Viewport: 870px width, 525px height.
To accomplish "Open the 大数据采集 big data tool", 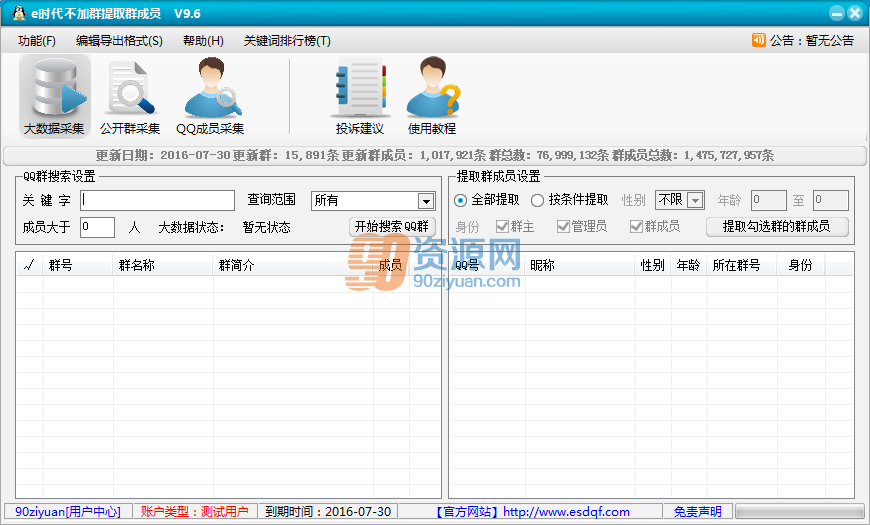I will (54, 95).
